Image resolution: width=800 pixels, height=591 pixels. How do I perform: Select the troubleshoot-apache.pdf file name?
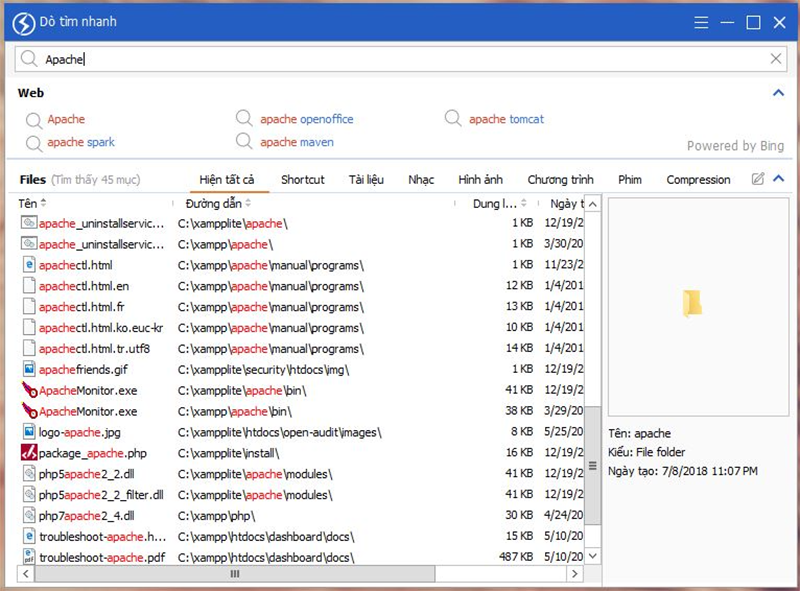pos(102,557)
